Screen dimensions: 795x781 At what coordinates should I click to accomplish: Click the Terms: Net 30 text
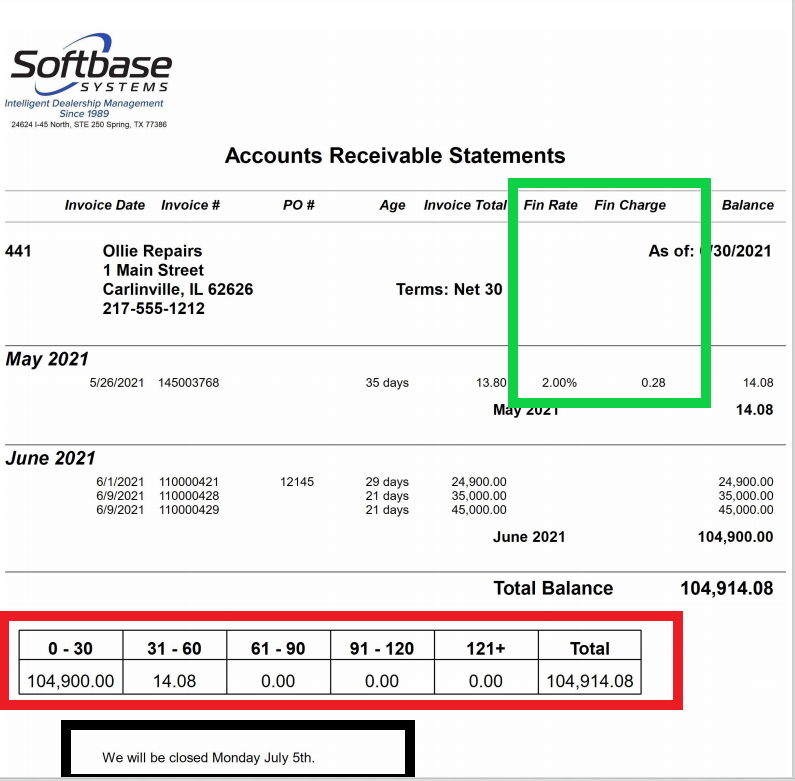tap(449, 290)
